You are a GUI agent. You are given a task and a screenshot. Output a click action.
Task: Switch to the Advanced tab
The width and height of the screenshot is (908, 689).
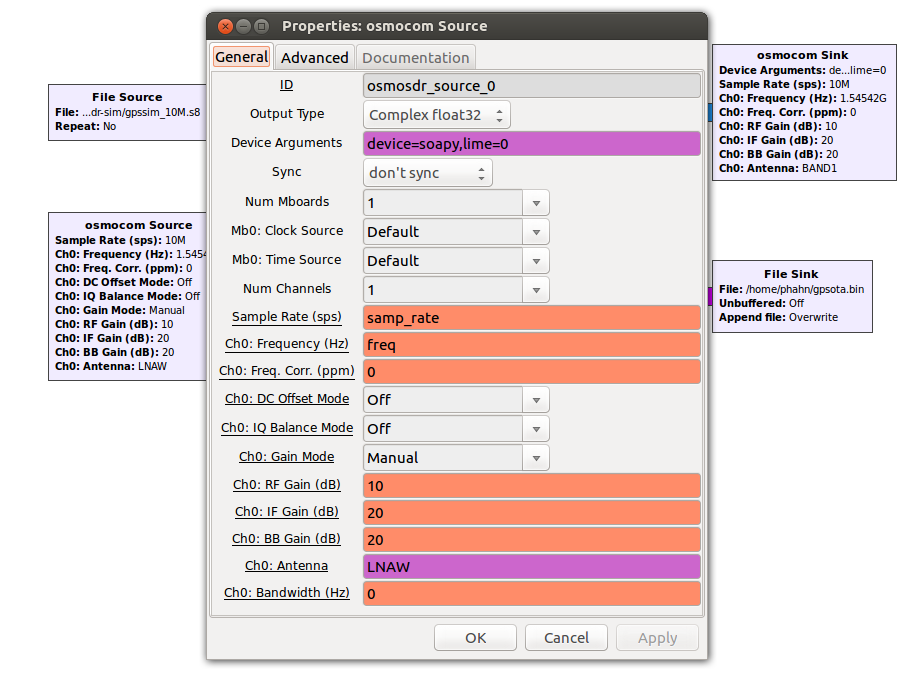pos(314,57)
